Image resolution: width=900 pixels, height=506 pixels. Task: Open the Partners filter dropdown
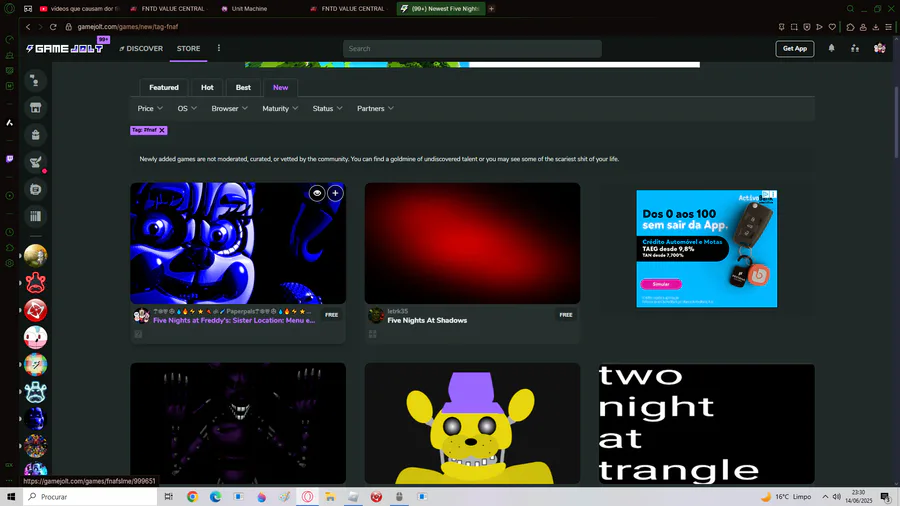(x=375, y=108)
